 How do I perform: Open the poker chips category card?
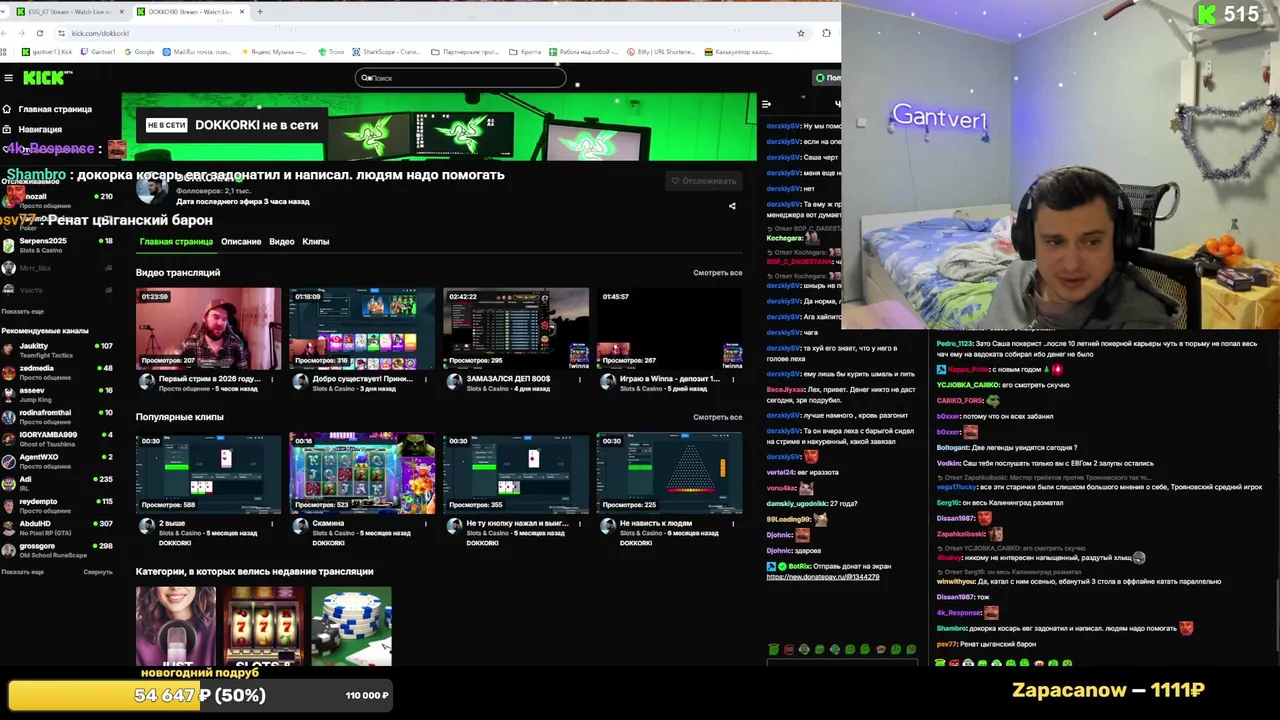351,627
